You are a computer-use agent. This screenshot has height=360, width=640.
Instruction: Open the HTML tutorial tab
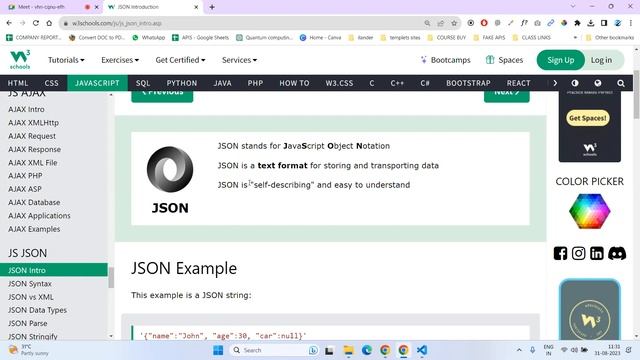point(18,83)
